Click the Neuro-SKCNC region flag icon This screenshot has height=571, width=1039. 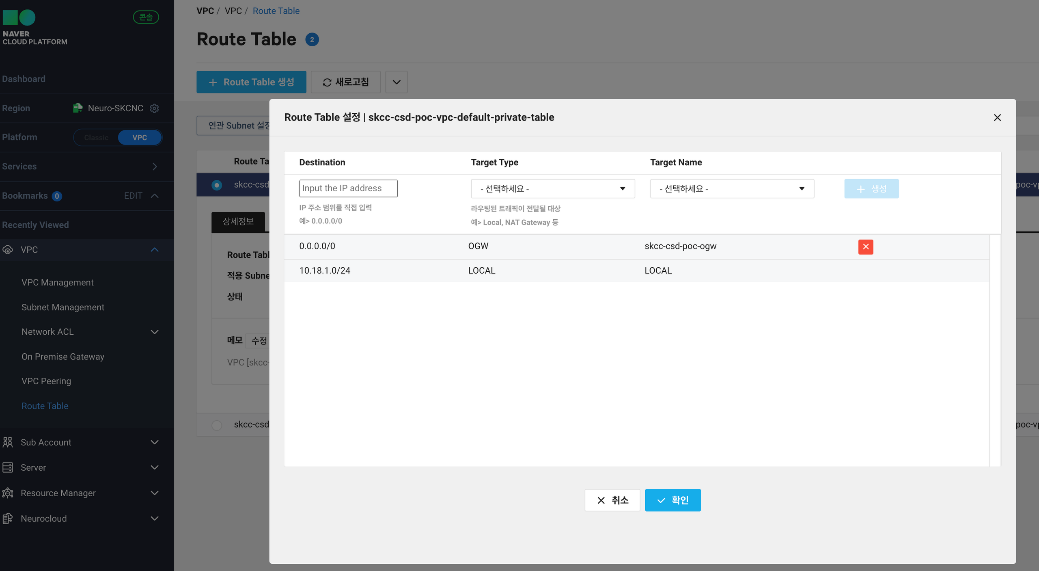click(x=78, y=108)
